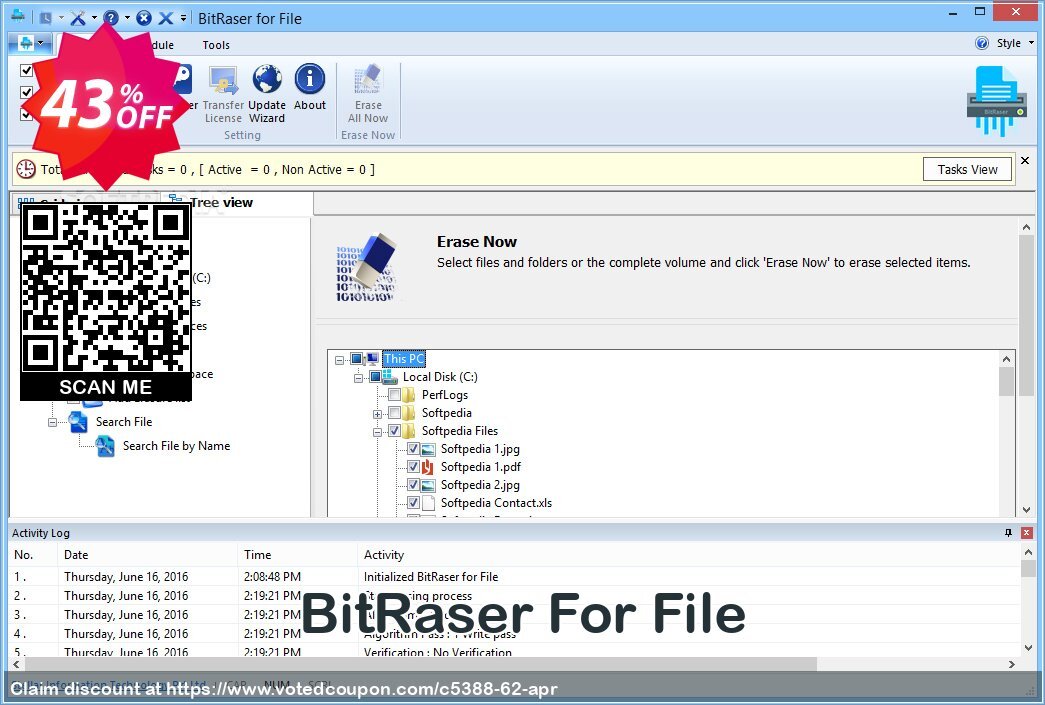This screenshot has width=1045, height=705.
Task: Click Activity Log scroll right arrow
Action: point(1012,664)
